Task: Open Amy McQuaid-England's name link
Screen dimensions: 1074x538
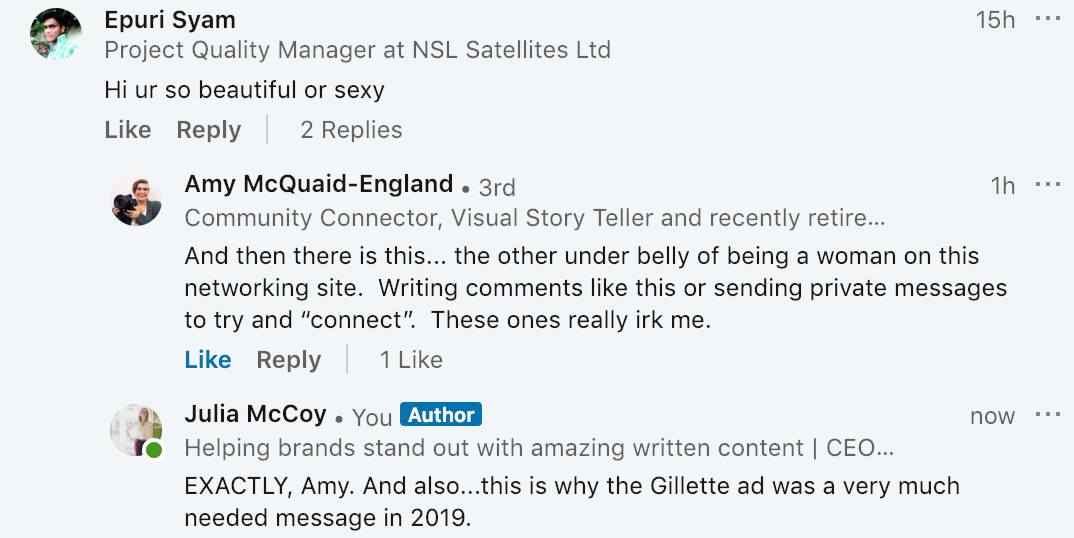Action: [x=319, y=184]
